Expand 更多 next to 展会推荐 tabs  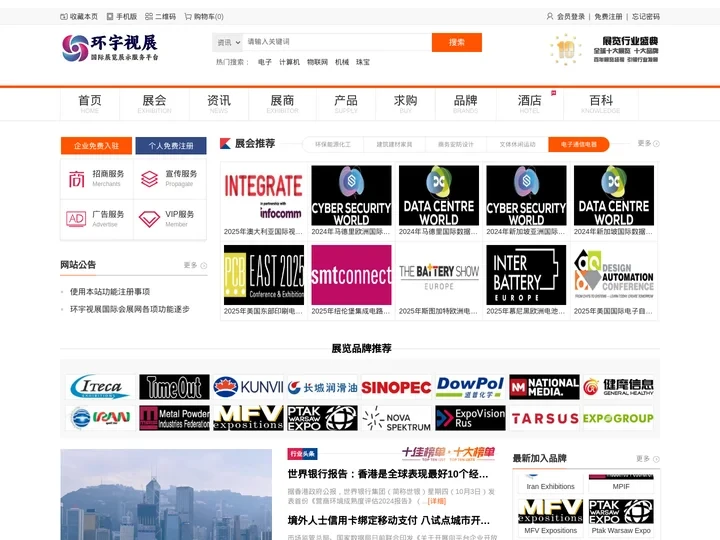coord(648,143)
